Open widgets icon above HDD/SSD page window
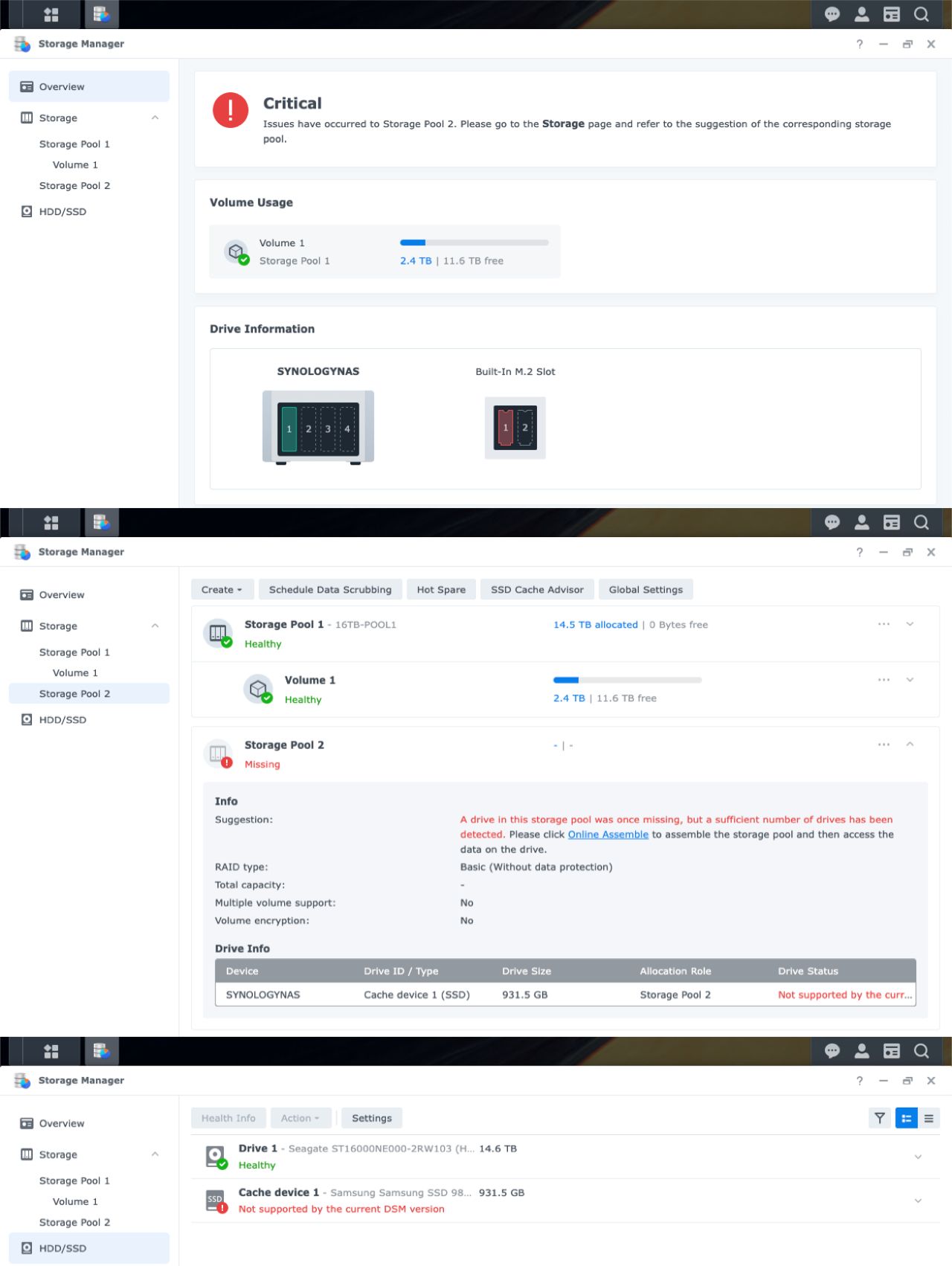 click(892, 1051)
